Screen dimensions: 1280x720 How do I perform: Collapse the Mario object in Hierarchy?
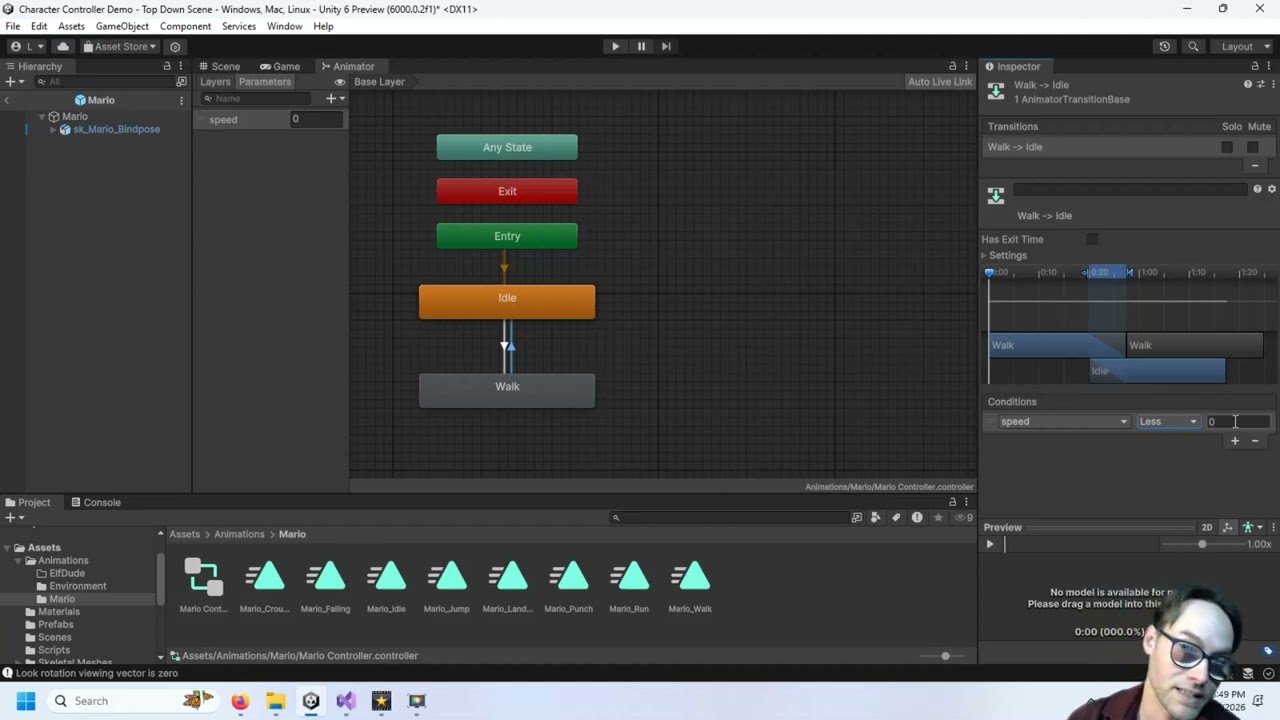pyautogui.click(x=42, y=116)
